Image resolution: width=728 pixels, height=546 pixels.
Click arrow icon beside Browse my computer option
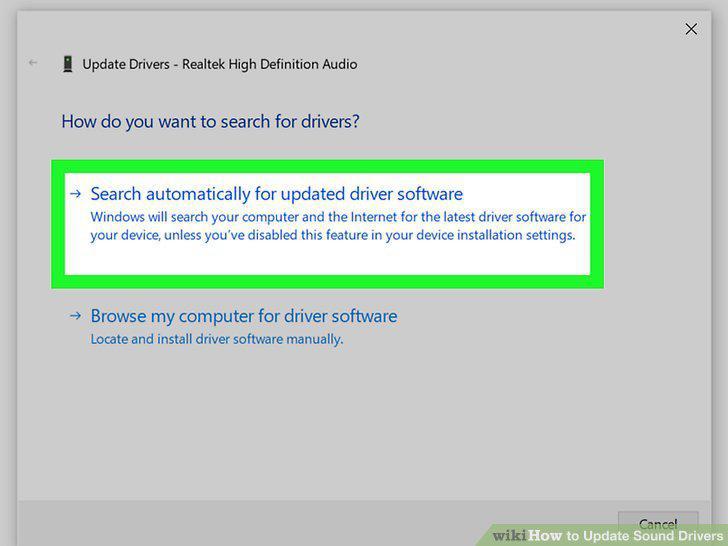pos(76,316)
